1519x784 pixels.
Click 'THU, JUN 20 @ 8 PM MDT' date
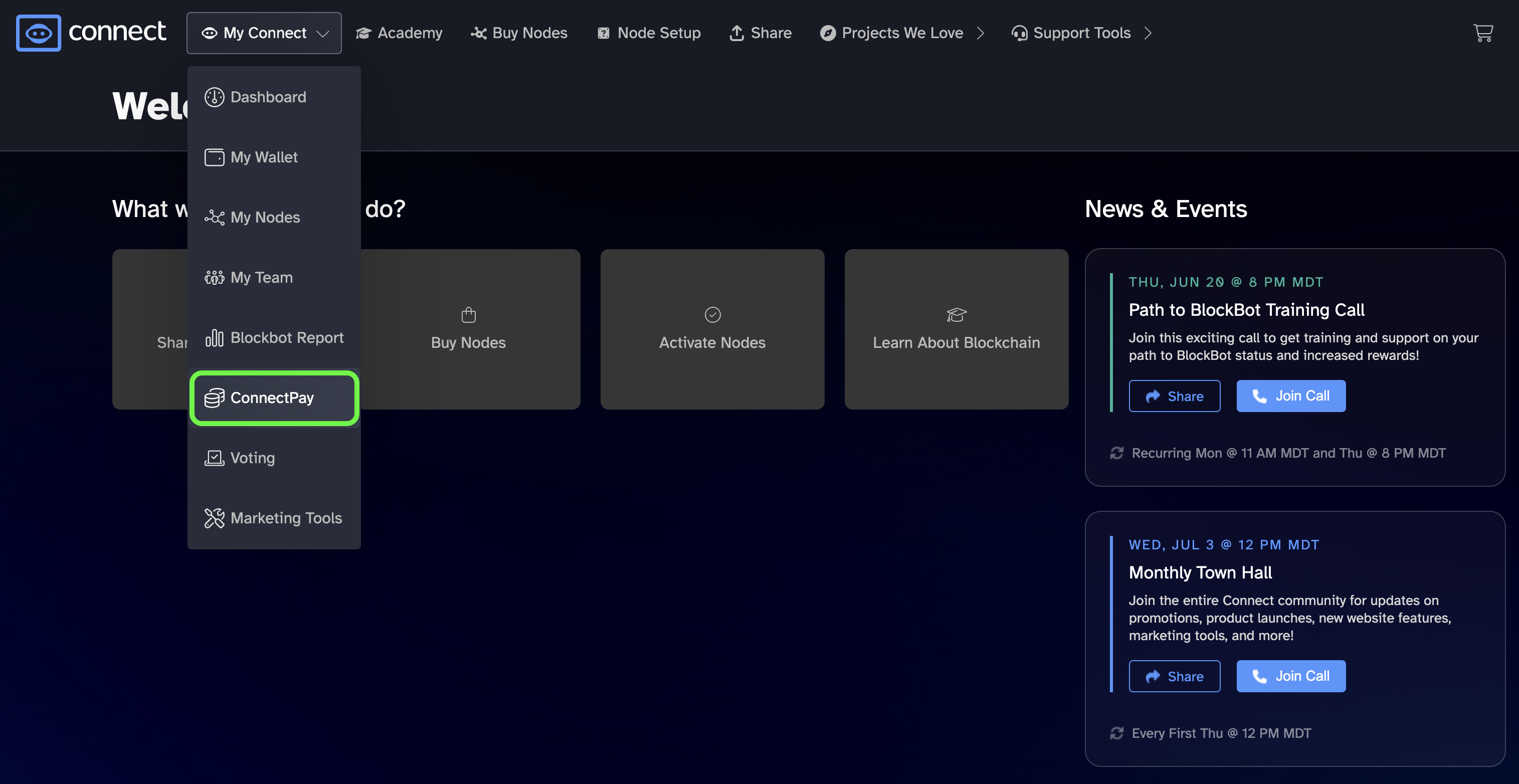click(x=1226, y=282)
